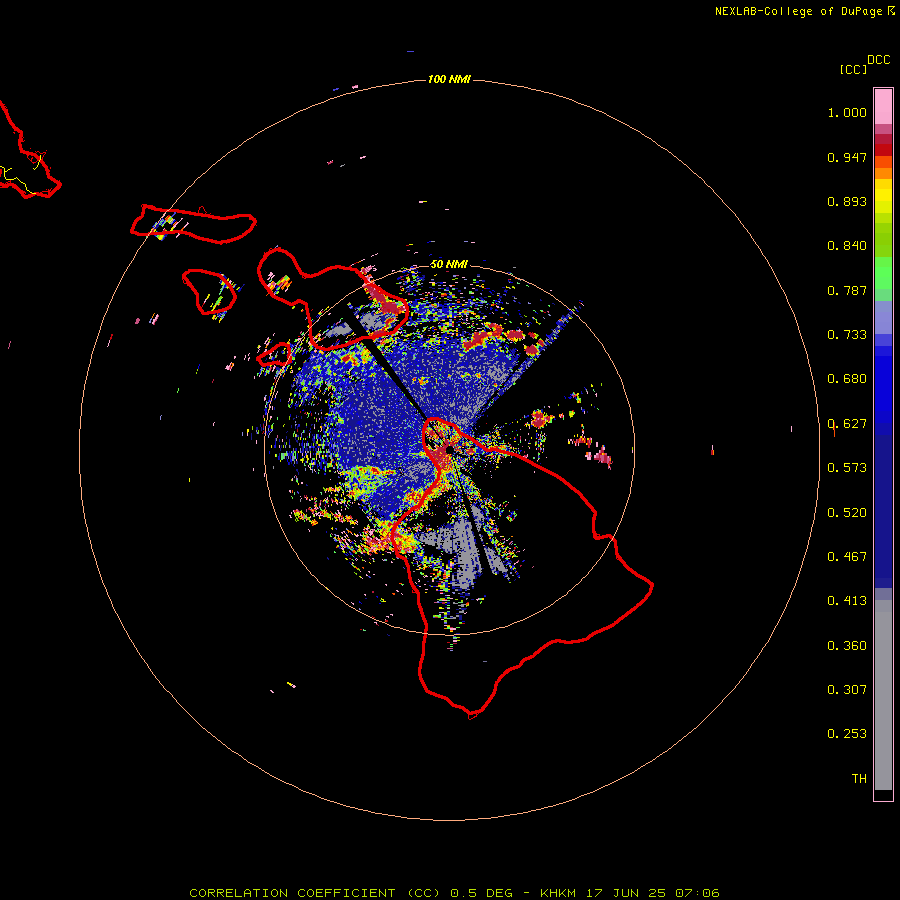
Task: Click the 0.840 scale value
Action: click(847, 246)
